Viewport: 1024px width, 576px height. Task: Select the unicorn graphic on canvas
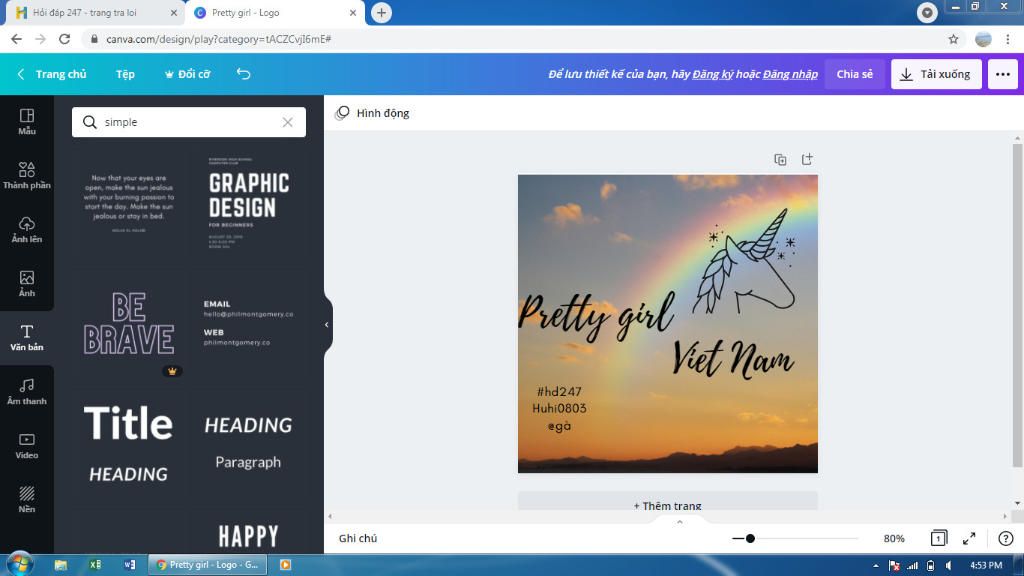pyautogui.click(x=746, y=259)
